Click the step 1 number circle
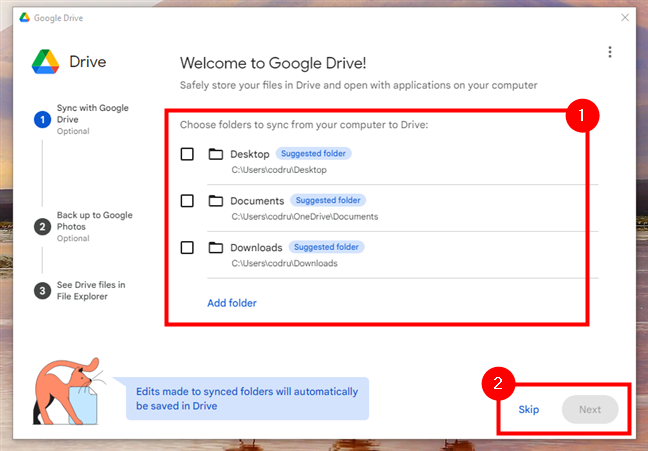Viewport: 648px width, 451px height. 42,119
